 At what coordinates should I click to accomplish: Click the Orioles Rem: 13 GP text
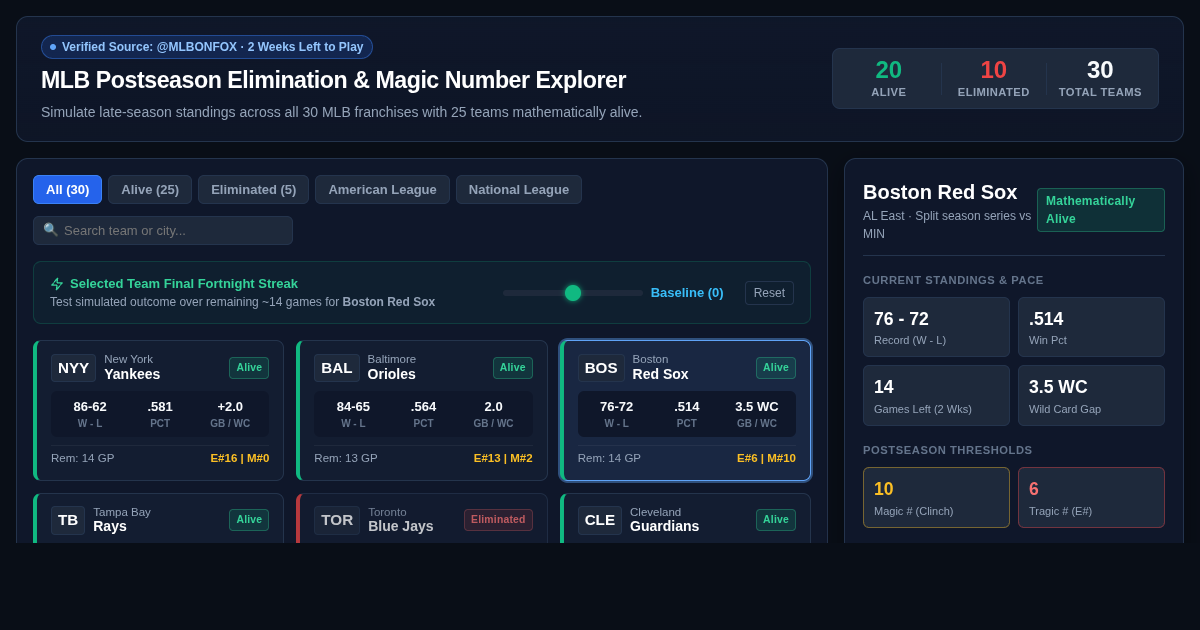point(346,458)
